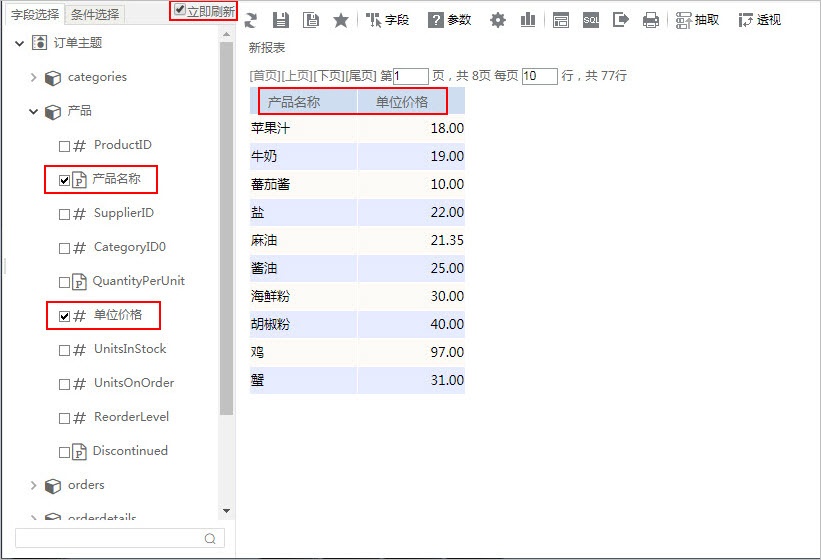Image resolution: width=821 pixels, height=560 pixels.
Task: Select the 胡椒粉 table cell
Action: click(x=303, y=324)
